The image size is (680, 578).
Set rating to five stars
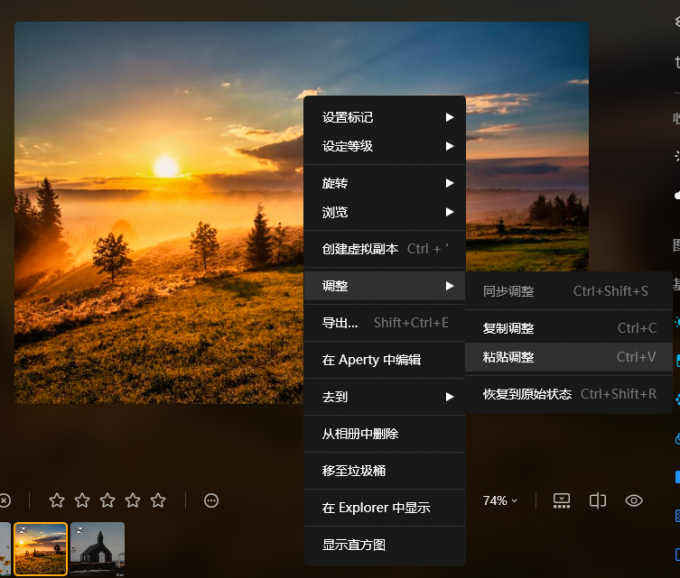point(158,500)
